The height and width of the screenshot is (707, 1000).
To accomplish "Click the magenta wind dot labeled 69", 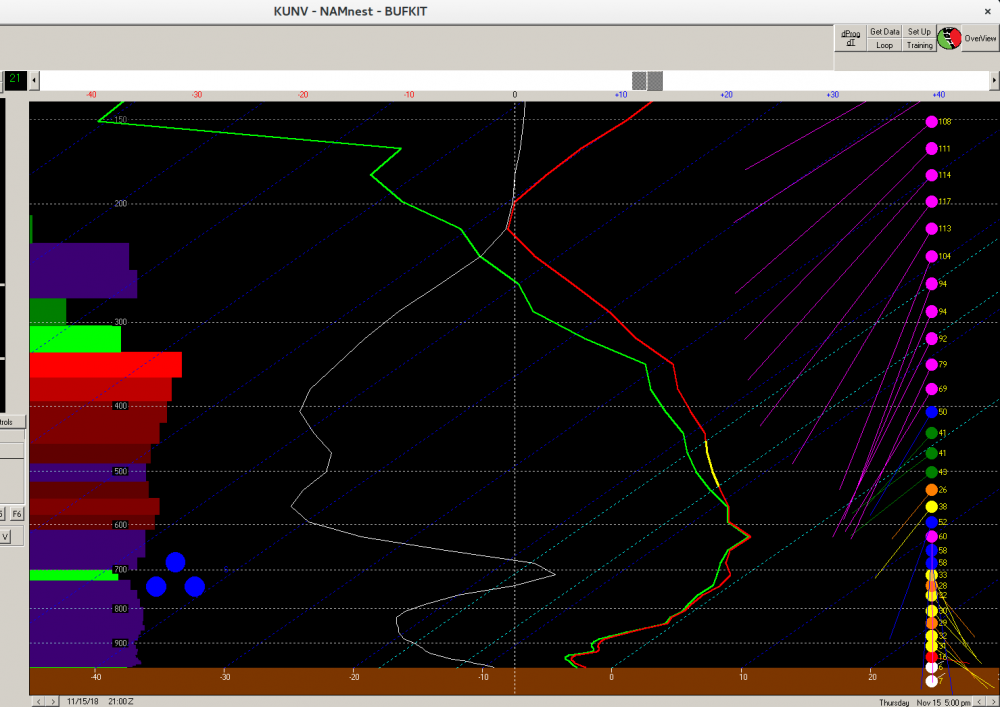I will [x=932, y=389].
